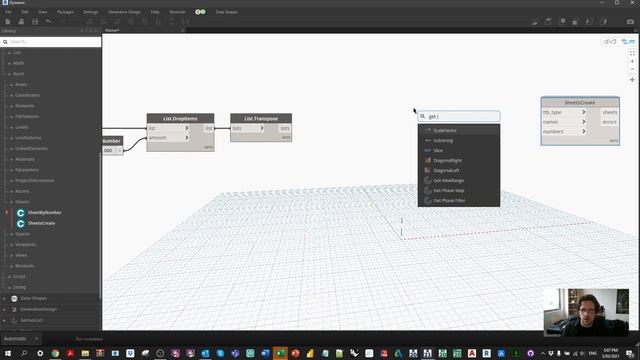
Task: Open the Packages menu
Action: point(65,12)
